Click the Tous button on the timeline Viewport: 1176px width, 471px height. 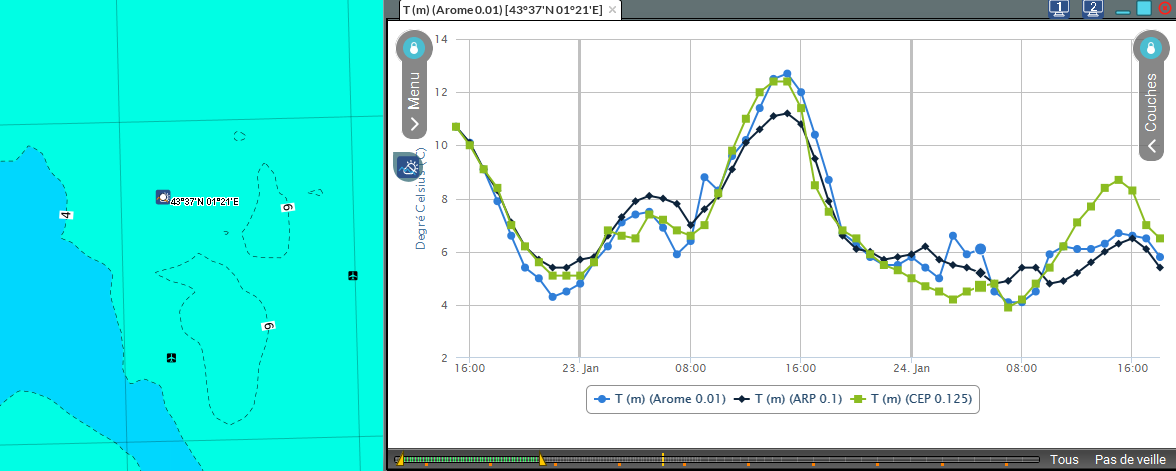(x=1064, y=459)
